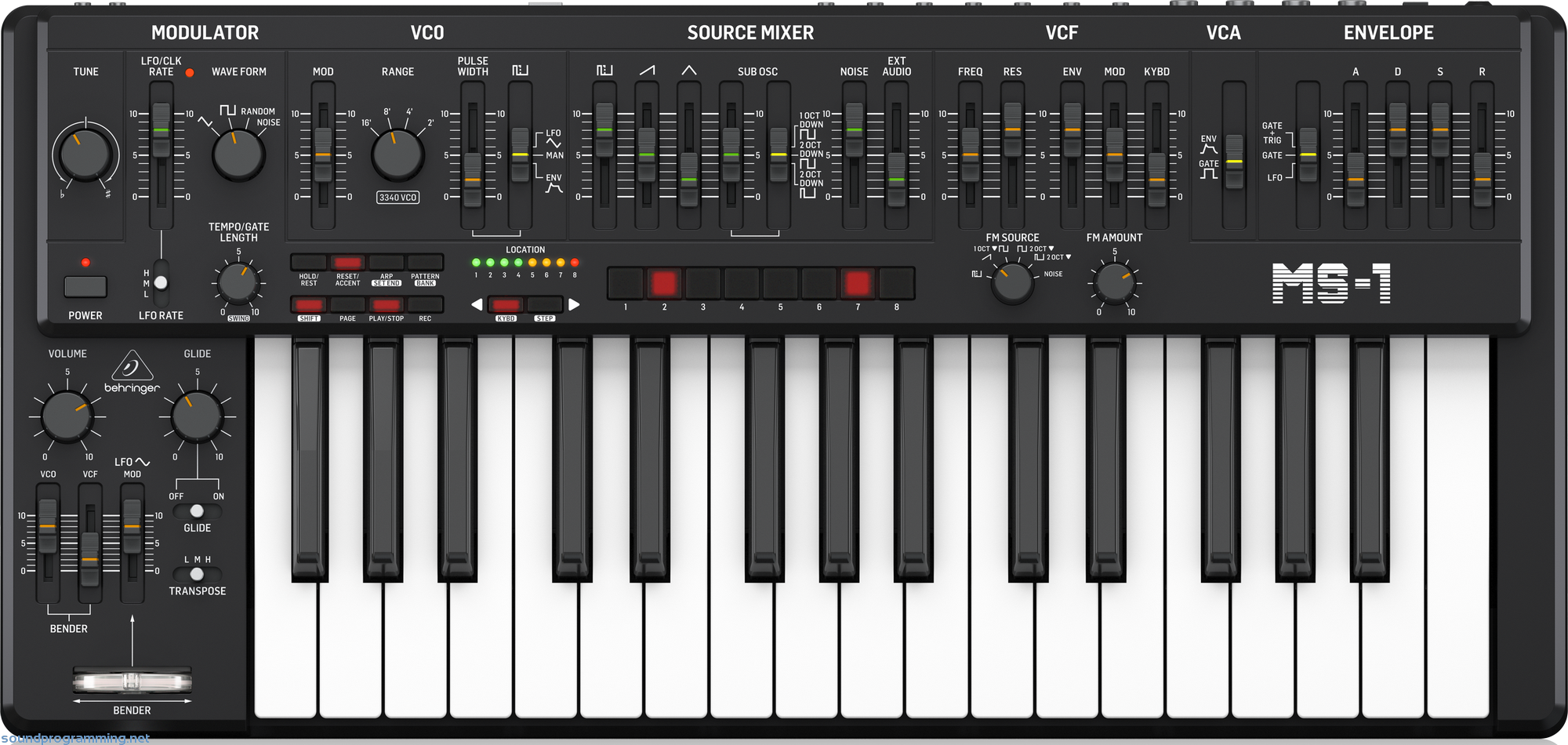Click sequencer step button 6

[819, 283]
